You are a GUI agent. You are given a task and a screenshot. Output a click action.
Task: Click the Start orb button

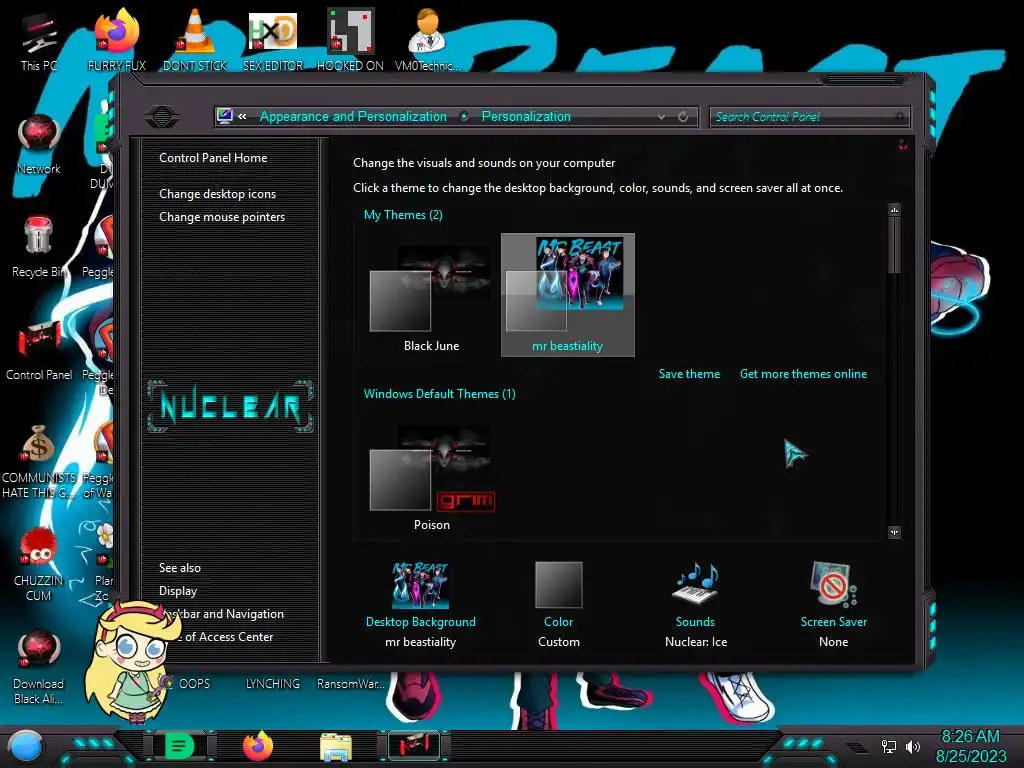pos(26,746)
